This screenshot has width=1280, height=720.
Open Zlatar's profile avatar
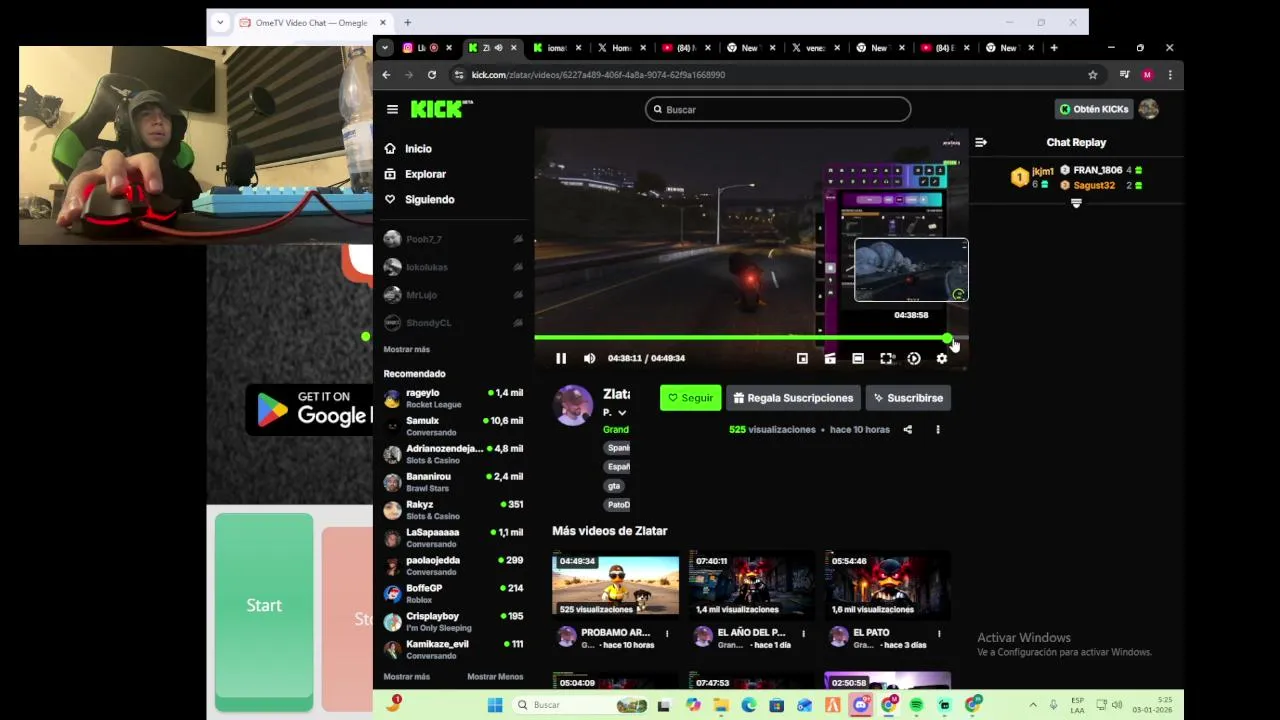pos(573,405)
